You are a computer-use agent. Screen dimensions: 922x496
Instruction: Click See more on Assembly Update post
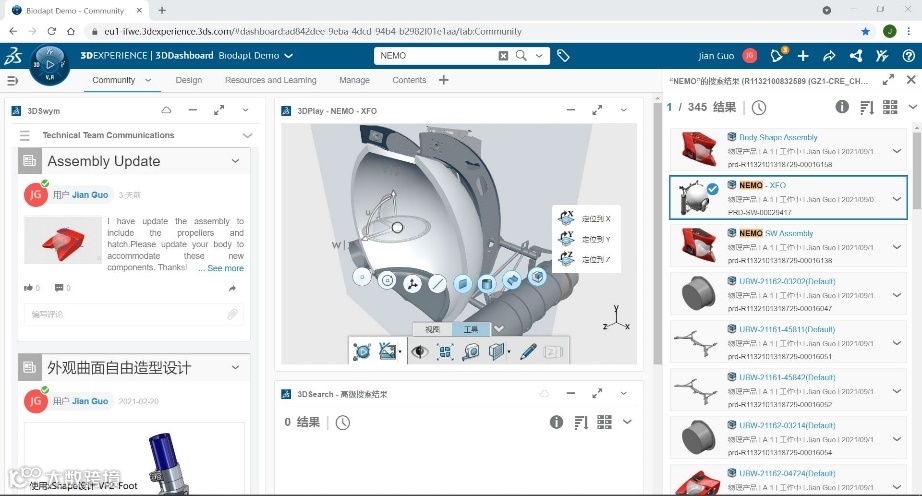(x=225, y=268)
